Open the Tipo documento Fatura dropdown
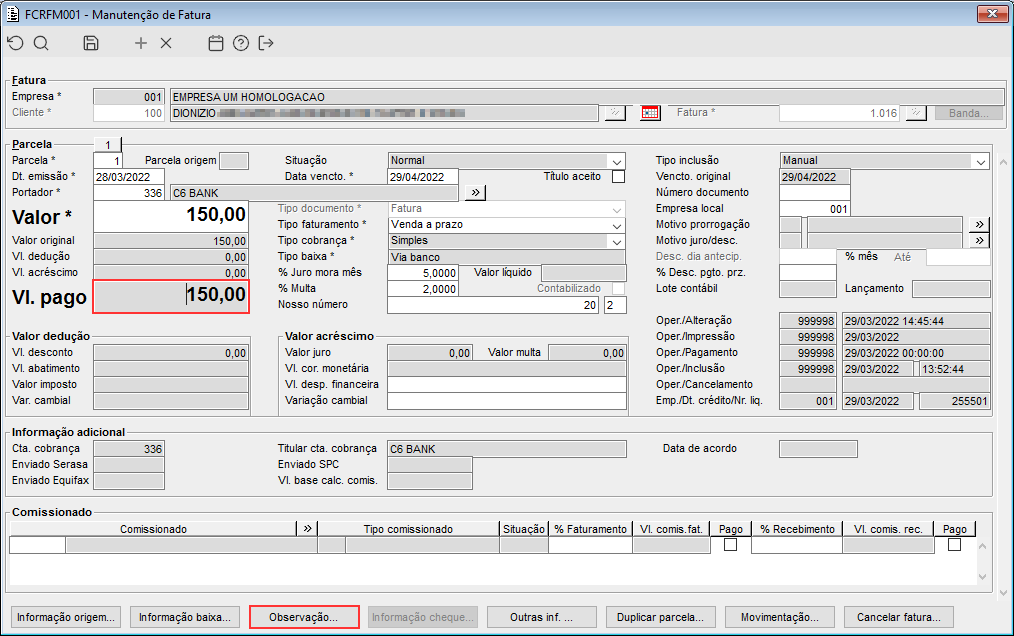This screenshot has height=636, width=1014. click(616, 209)
